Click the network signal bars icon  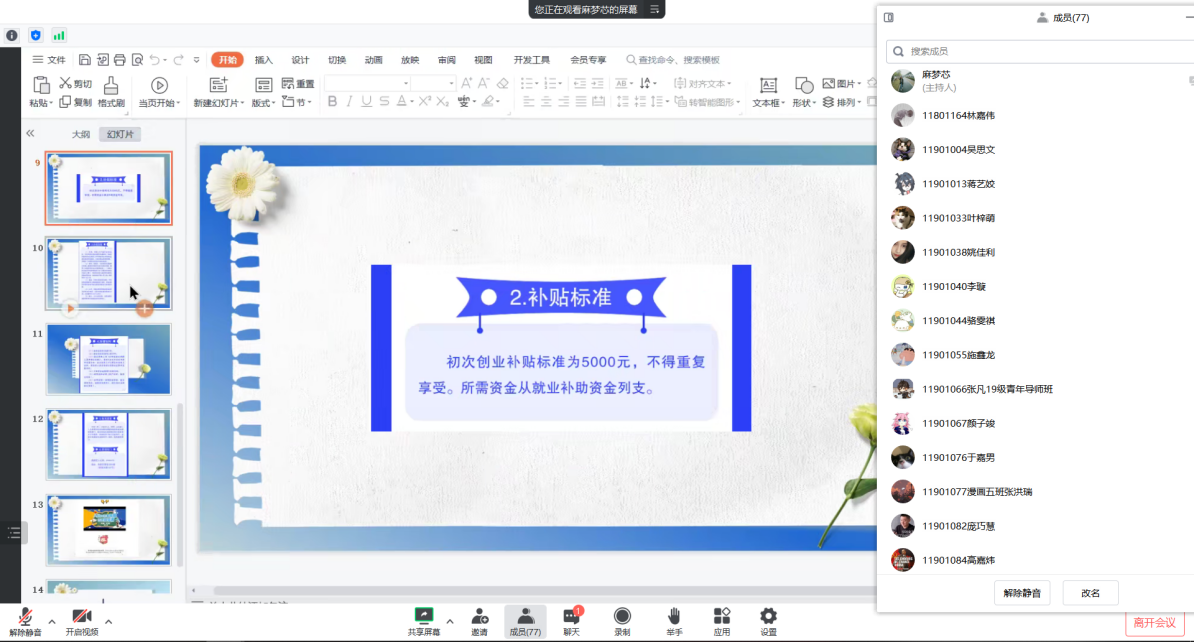[59, 35]
